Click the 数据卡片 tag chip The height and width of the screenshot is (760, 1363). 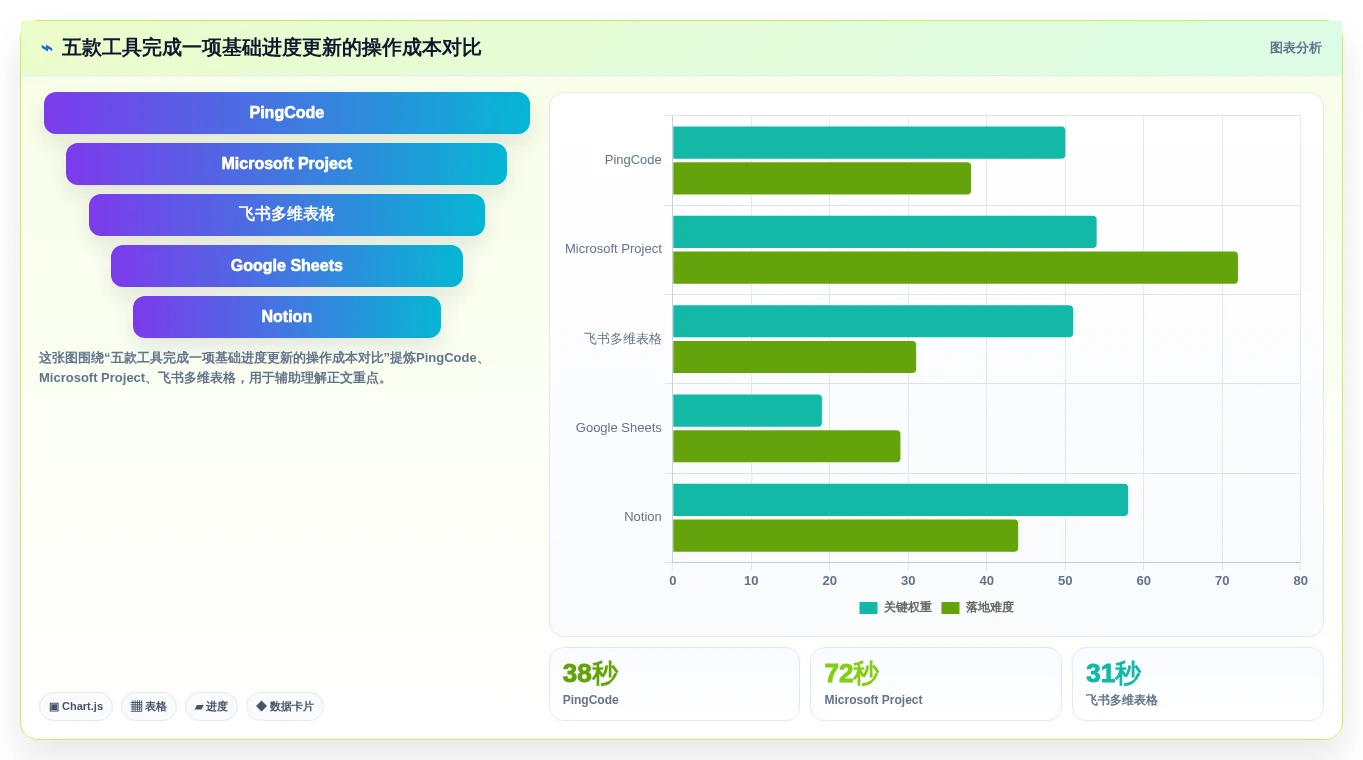[285, 706]
